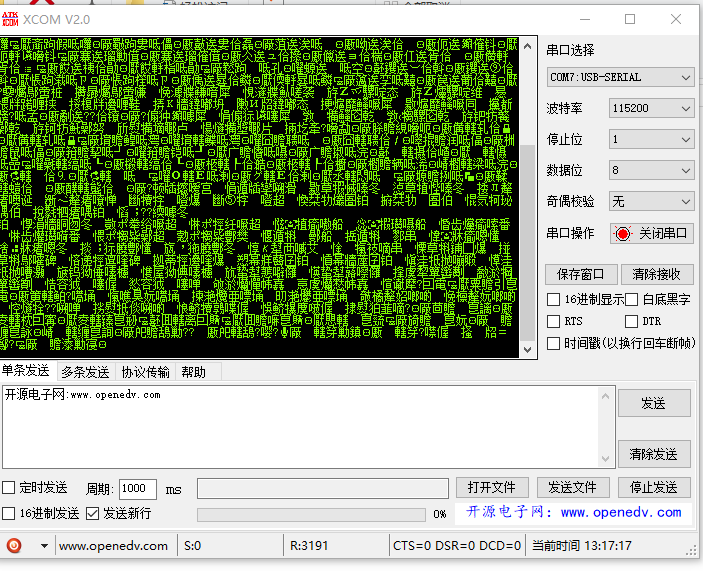Click the window resize grip in status bar

coord(691,551)
